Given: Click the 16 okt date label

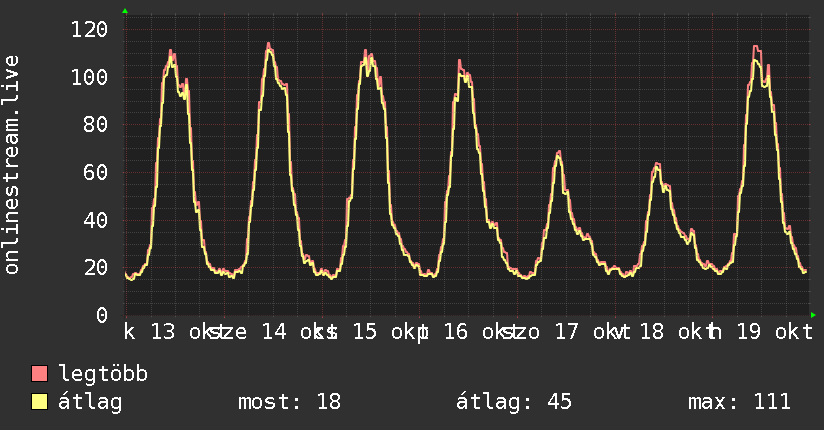Looking at the screenshot, I should [x=476, y=332].
